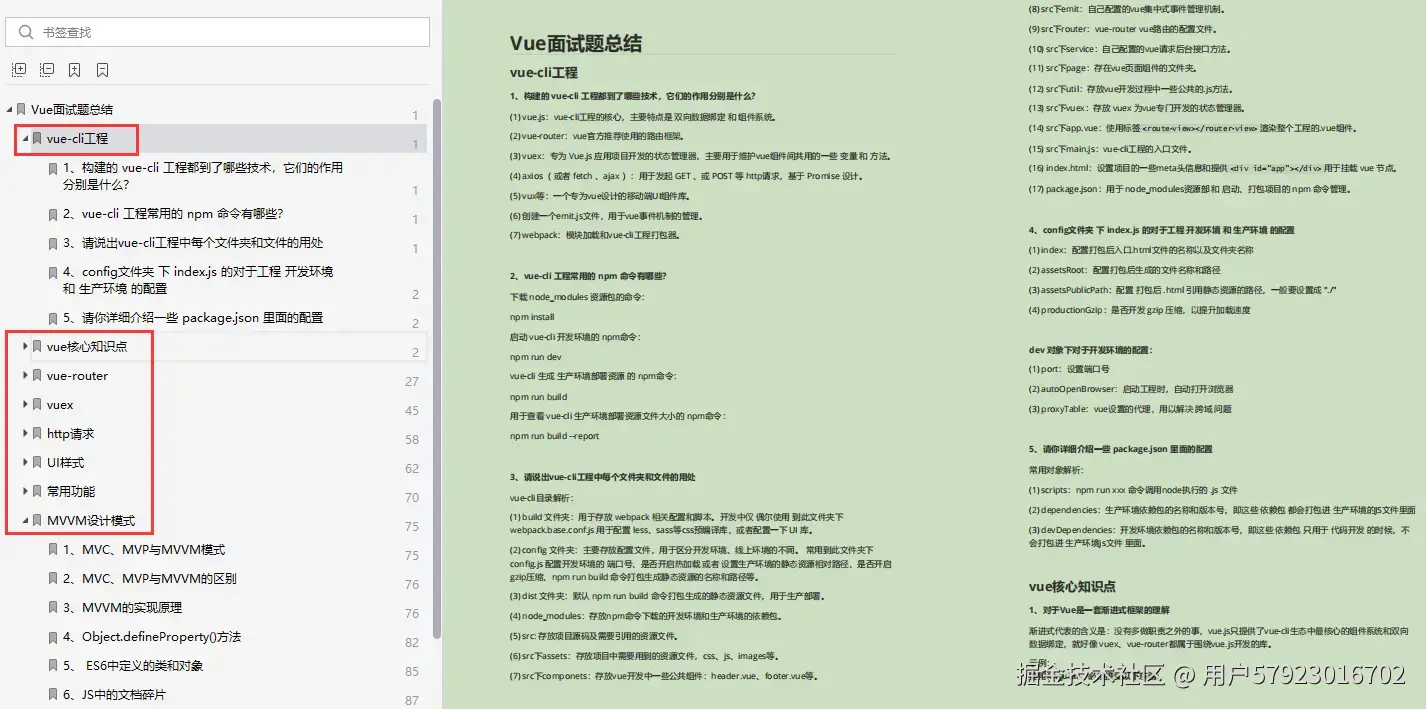Image resolution: width=1426 pixels, height=709 pixels.
Task: Jump to bookmark 1、构建的 vue-cli 工程都到了哪些技术
Action: [203, 176]
